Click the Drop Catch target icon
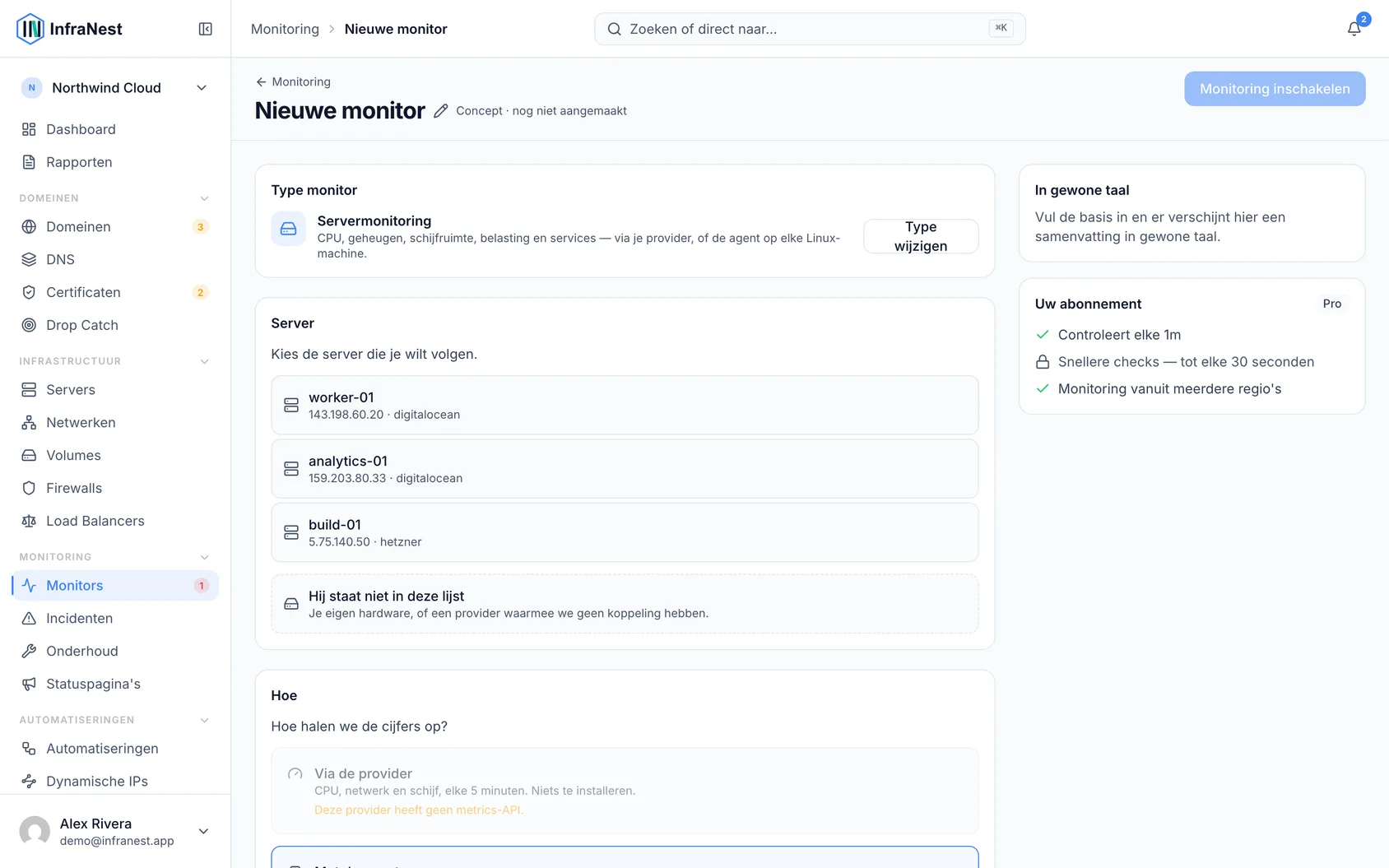 click(29, 325)
